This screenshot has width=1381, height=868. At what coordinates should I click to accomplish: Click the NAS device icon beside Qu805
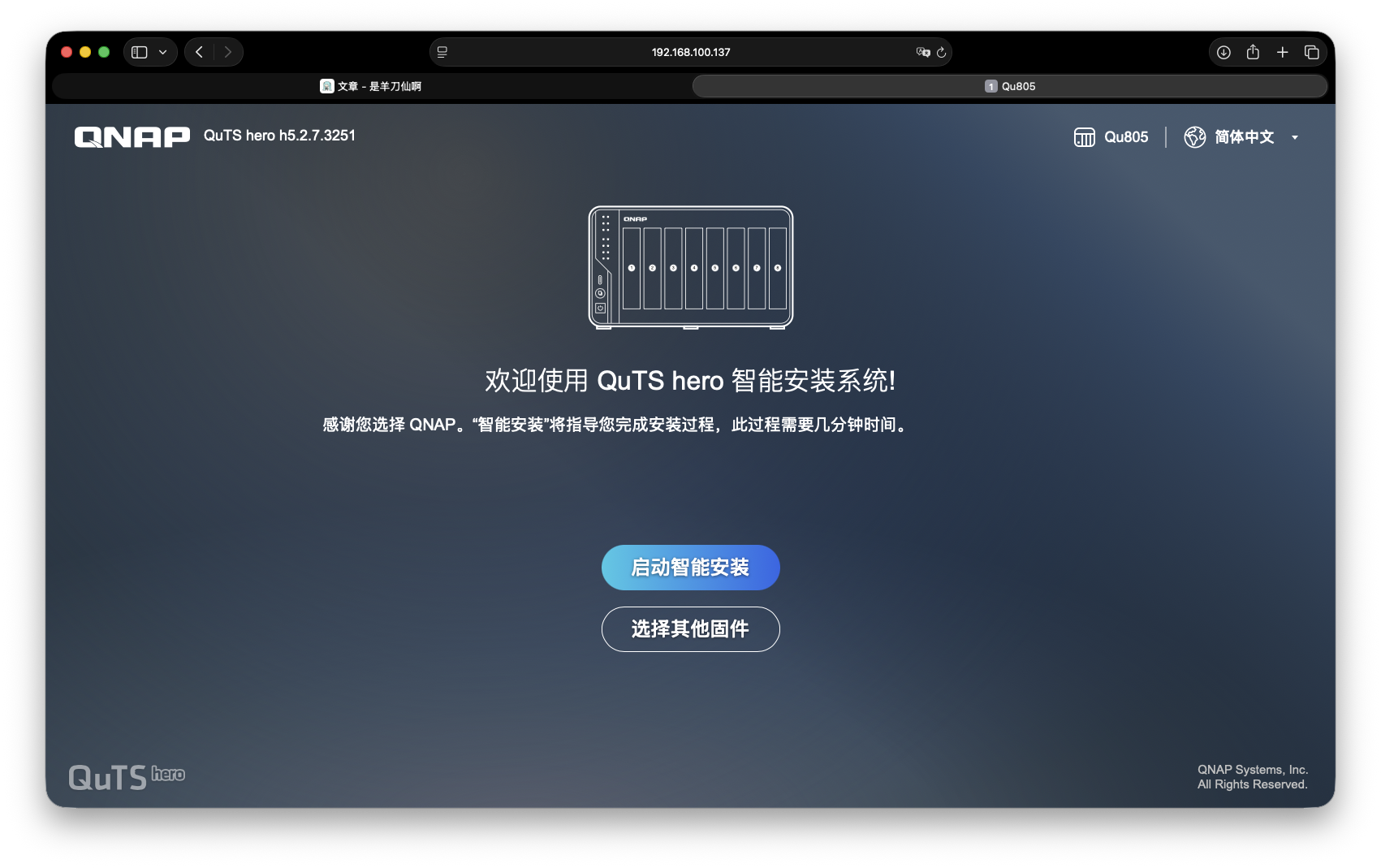(x=1084, y=136)
